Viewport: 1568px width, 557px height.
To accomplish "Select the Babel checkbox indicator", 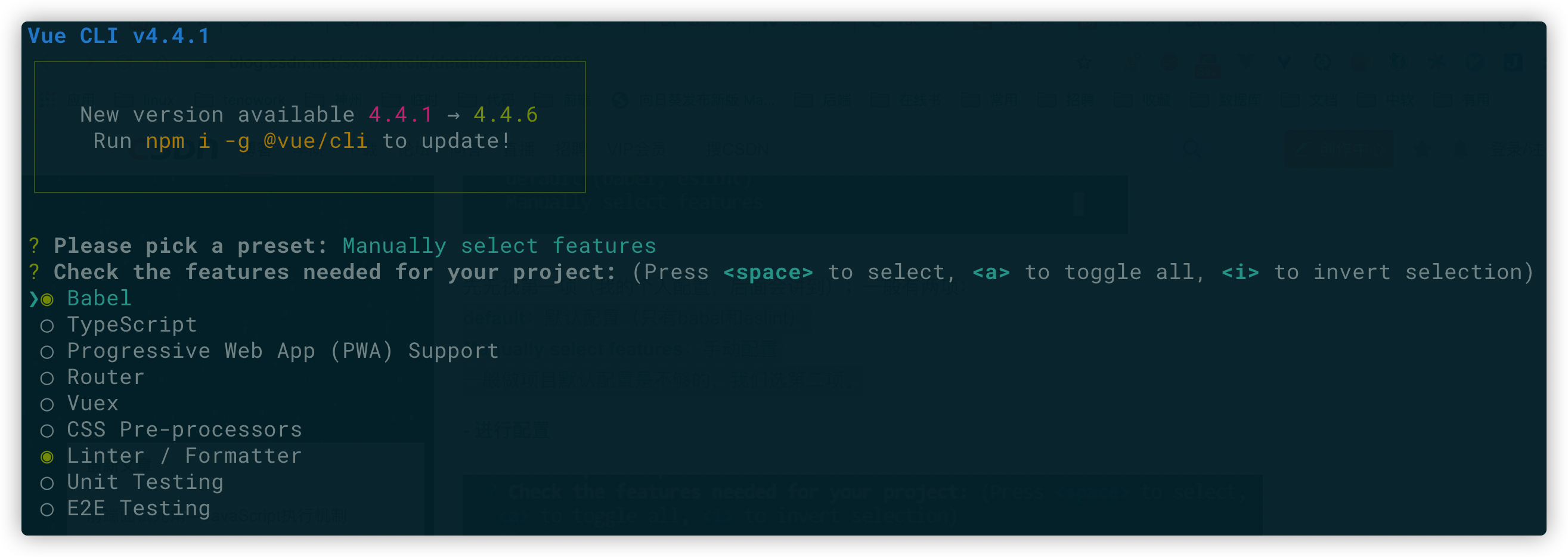I will click(x=47, y=299).
